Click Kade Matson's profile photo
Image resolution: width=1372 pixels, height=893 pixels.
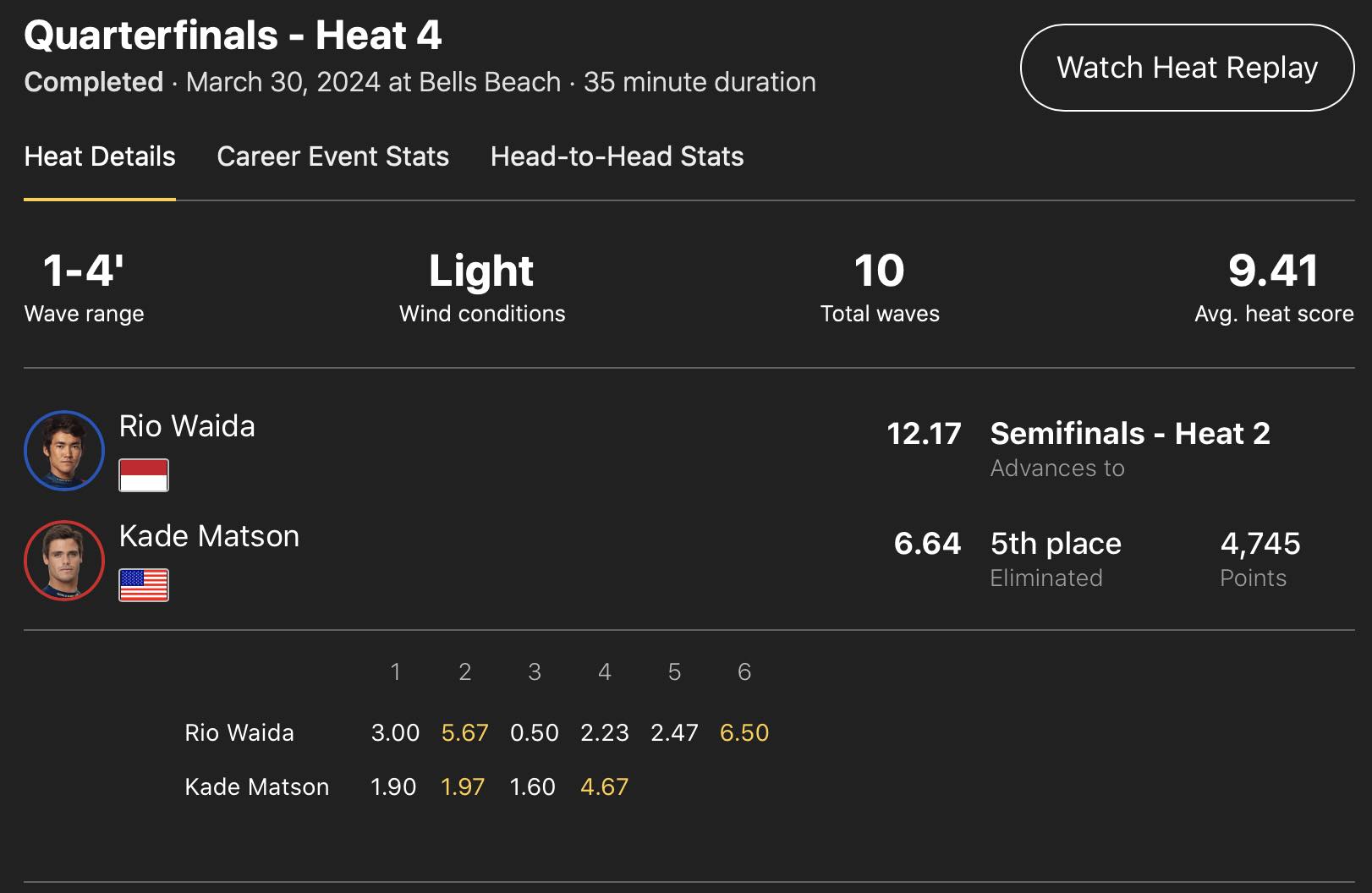point(64,560)
